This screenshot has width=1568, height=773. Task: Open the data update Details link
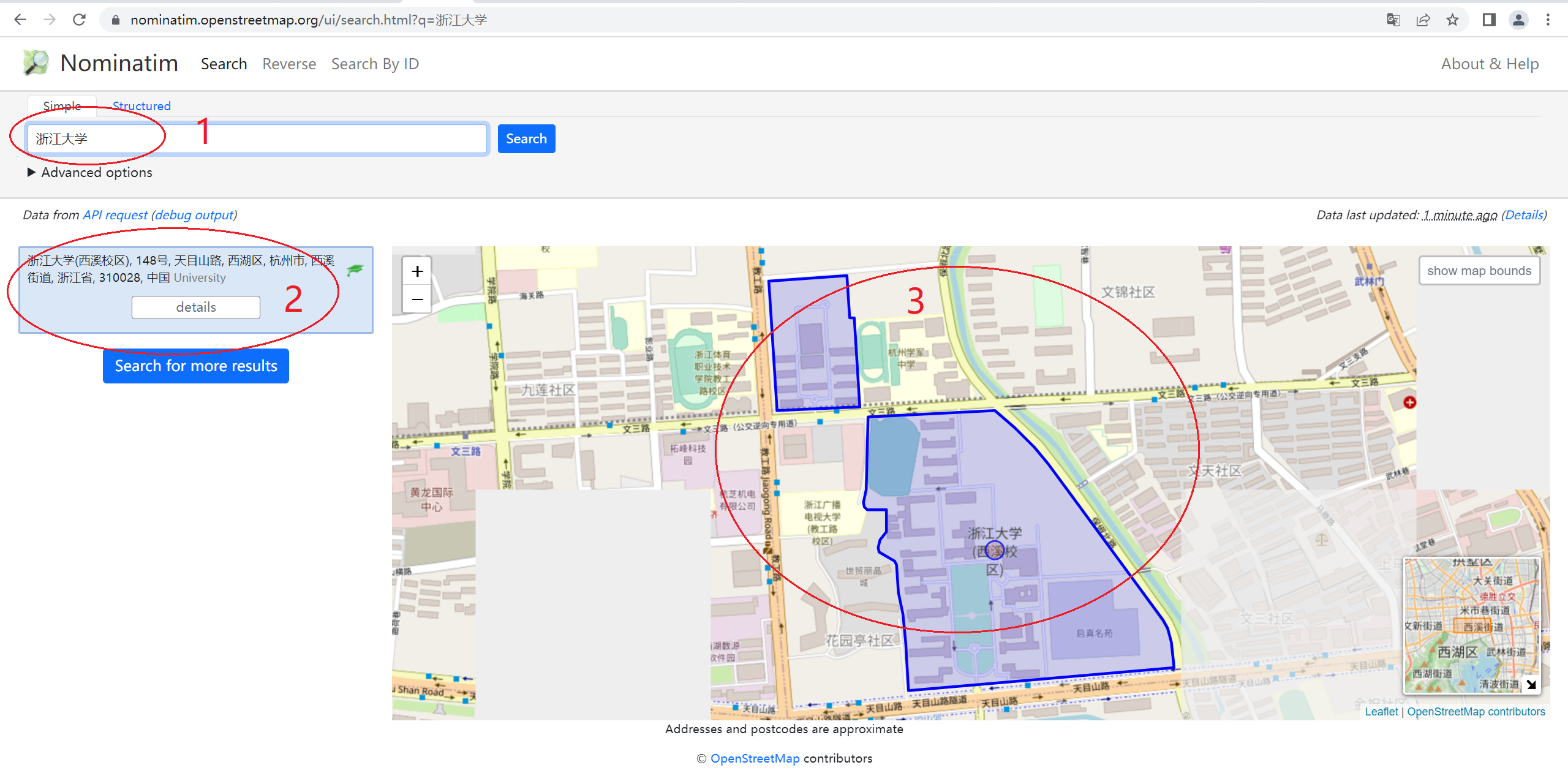point(1524,215)
